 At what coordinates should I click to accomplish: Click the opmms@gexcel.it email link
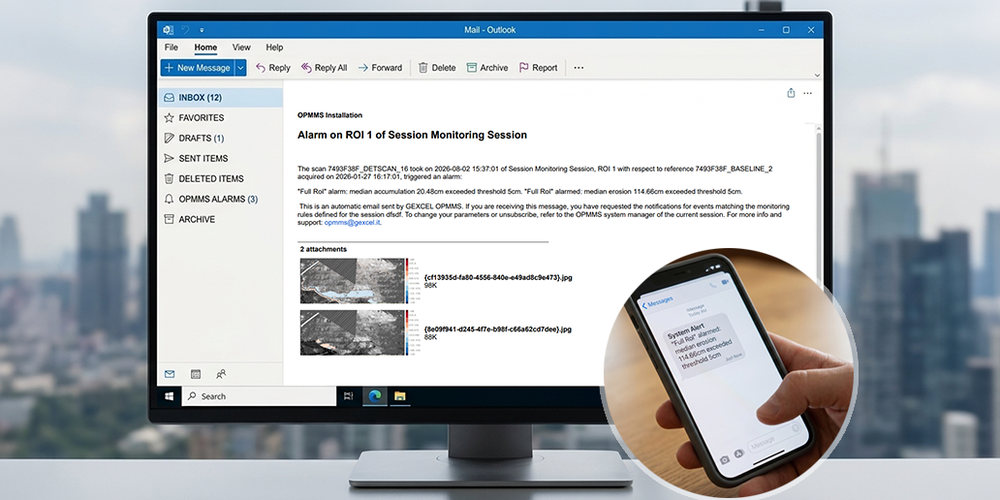(x=352, y=223)
